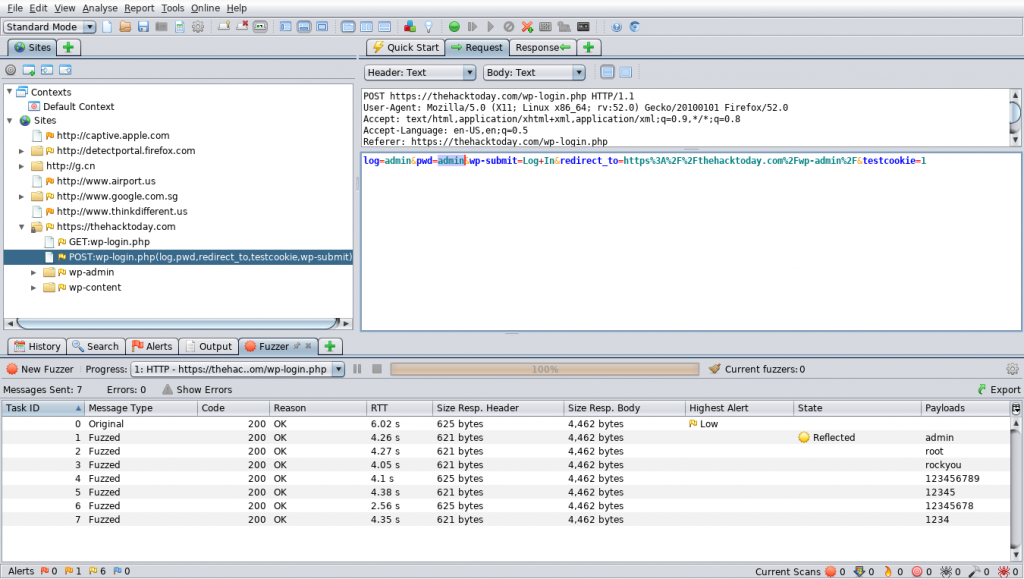Screen dimensions: 1024x579
Task: Open the Options gear icon in toolbar
Action: [197, 26]
